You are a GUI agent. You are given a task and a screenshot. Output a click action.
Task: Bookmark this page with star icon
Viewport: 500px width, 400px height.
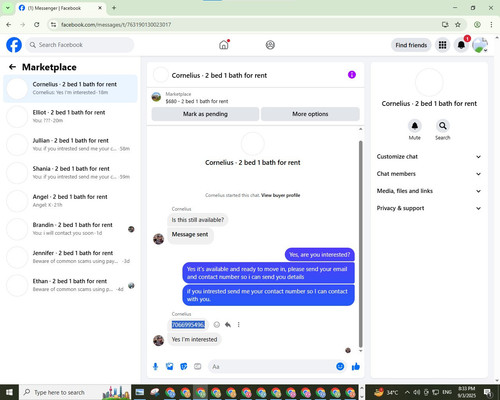(x=458, y=24)
